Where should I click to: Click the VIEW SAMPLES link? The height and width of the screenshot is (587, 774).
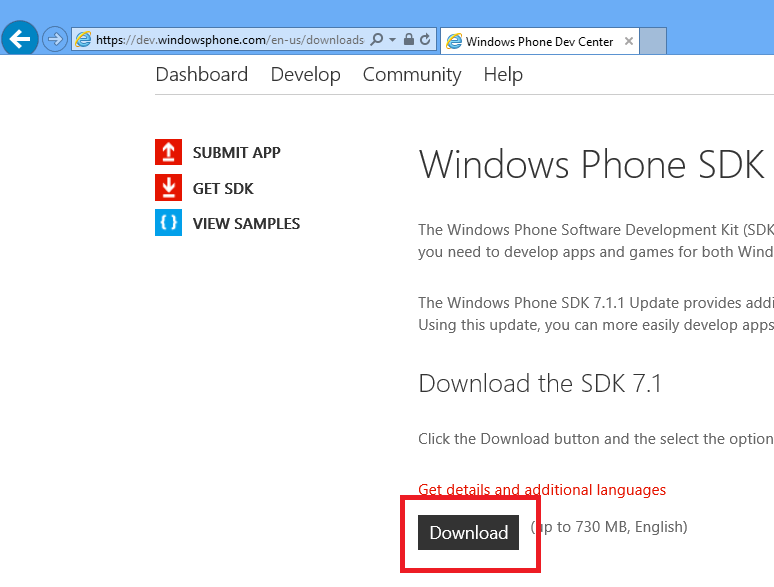[246, 224]
